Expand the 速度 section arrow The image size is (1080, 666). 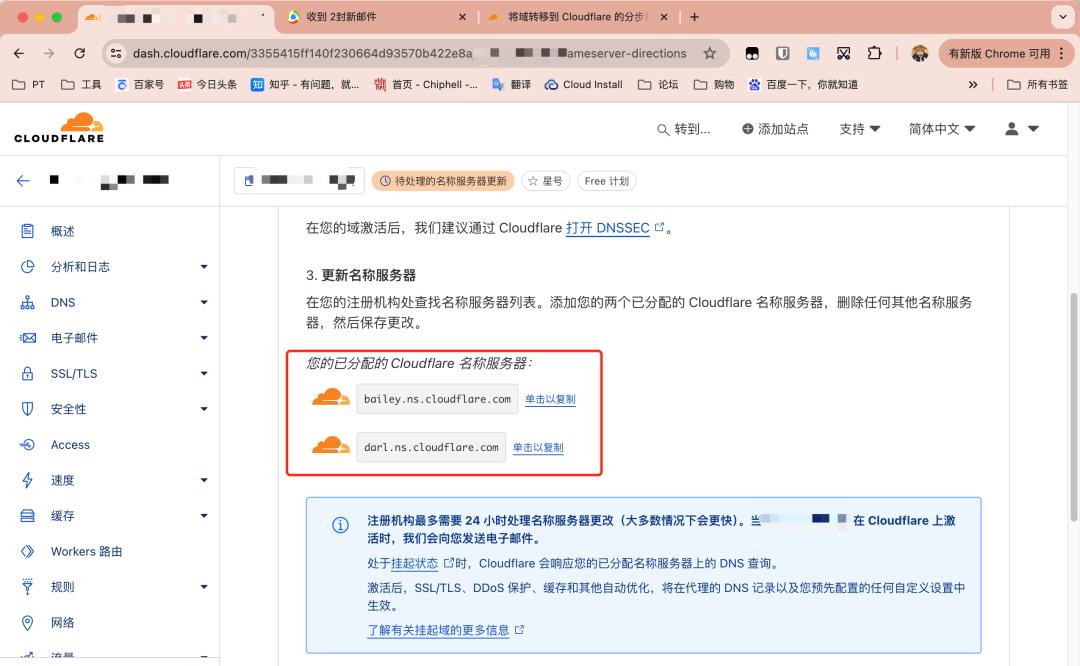[x=204, y=480]
